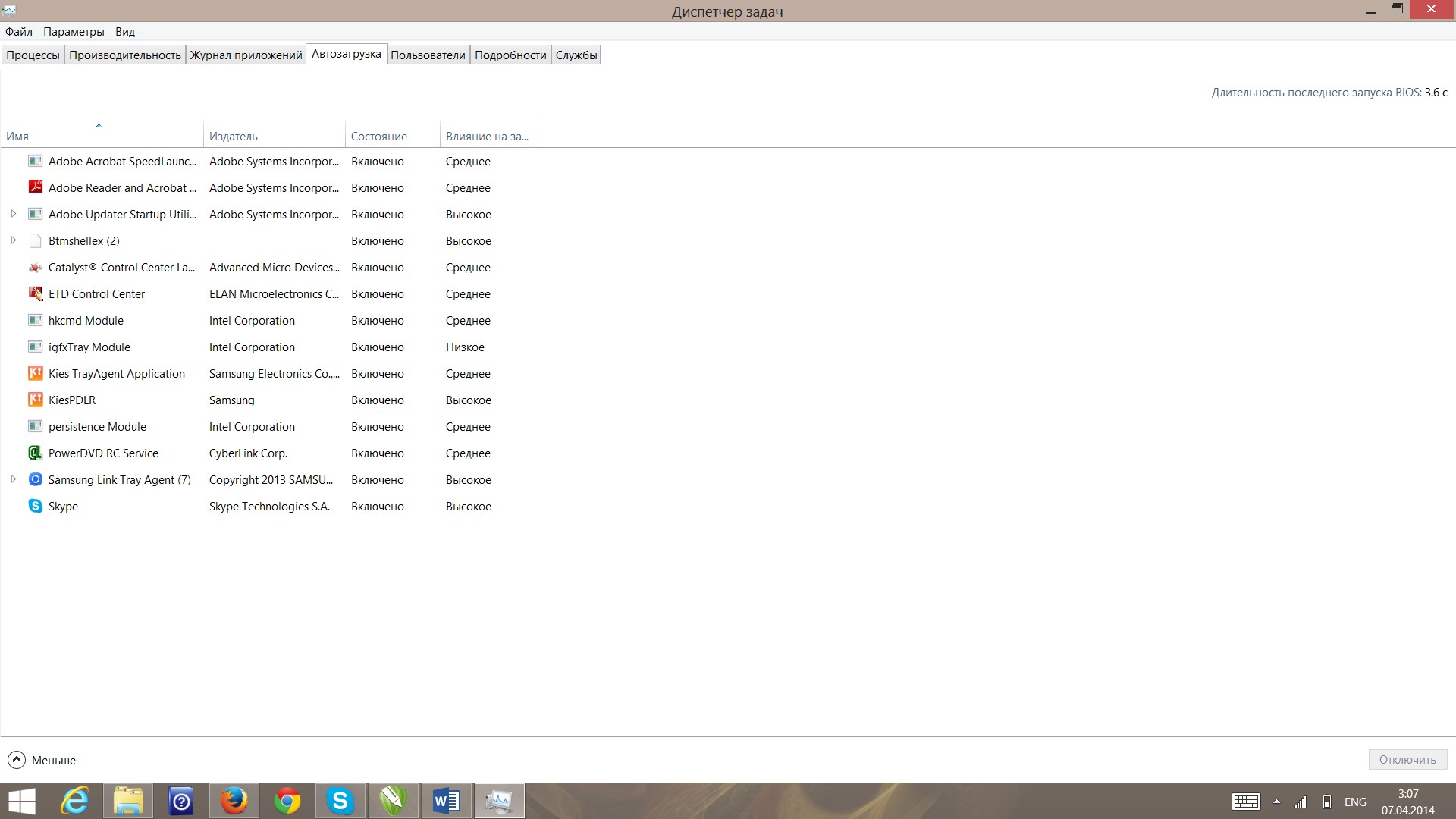
Task: Open the help question-mark app on the taskbar
Action: (181, 801)
